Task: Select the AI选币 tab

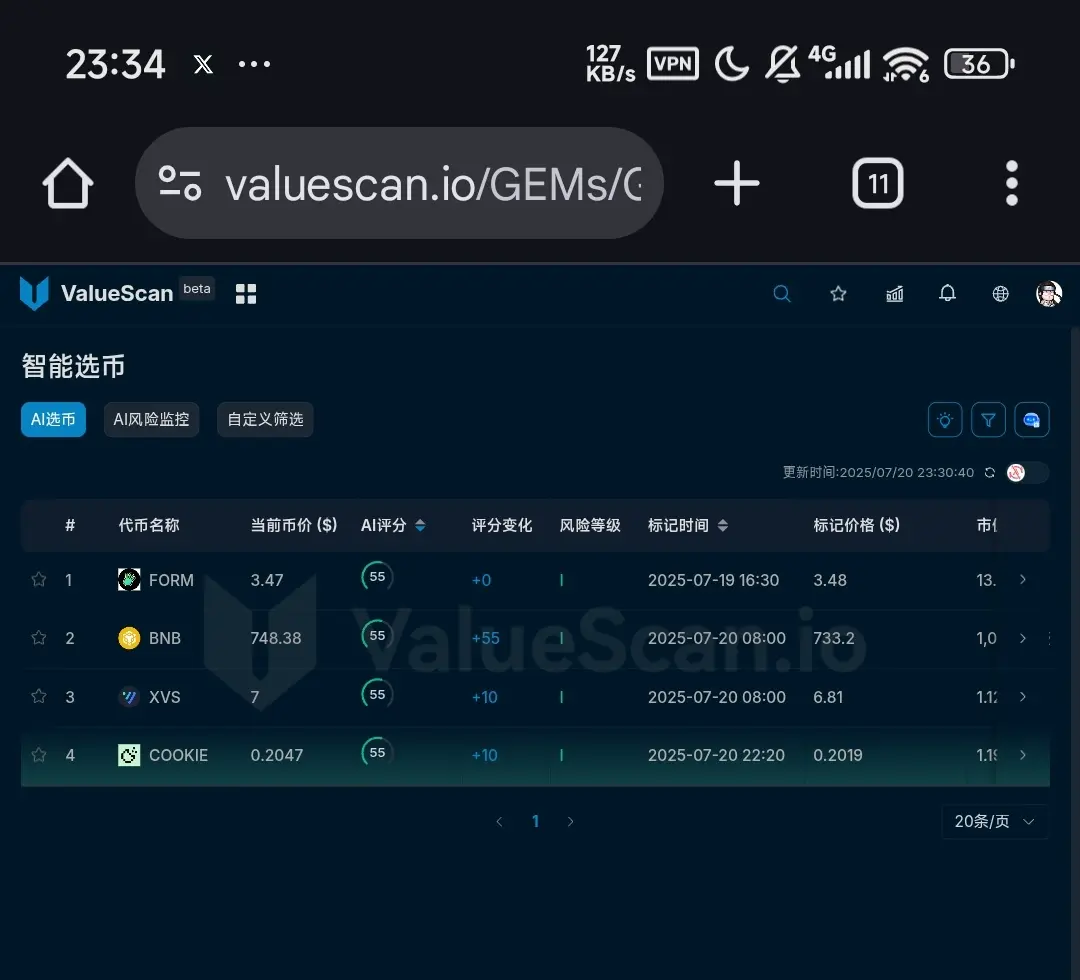Action: 53,419
